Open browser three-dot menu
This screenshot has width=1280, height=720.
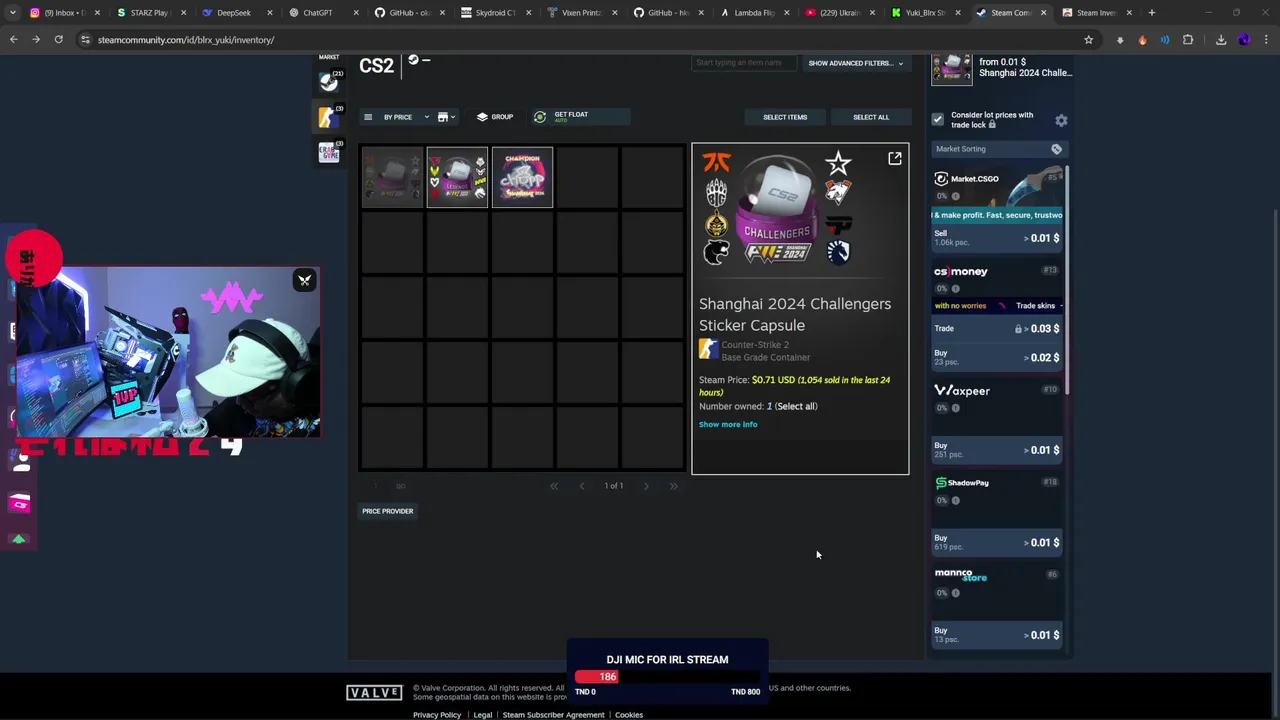pyautogui.click(x=1266, y=40)
